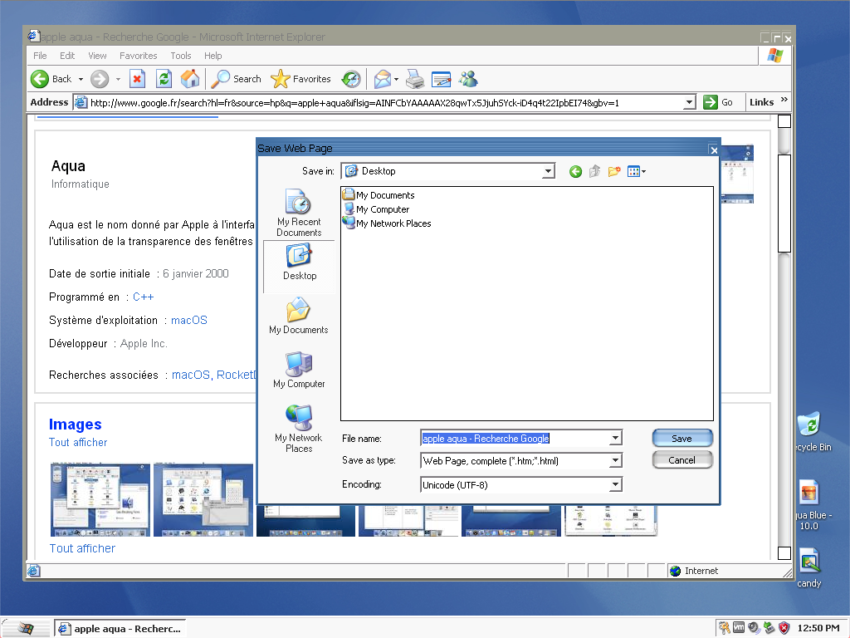The height and width of the screenshot is (638, 850).
Task: Open the Favorites menu
Action: [138, 55]
